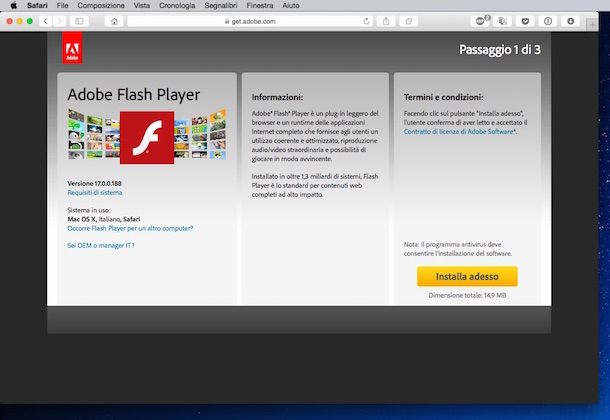
Task: Open the Segnalibri menu
Action: pyautogui.click(x=221, y=5)
